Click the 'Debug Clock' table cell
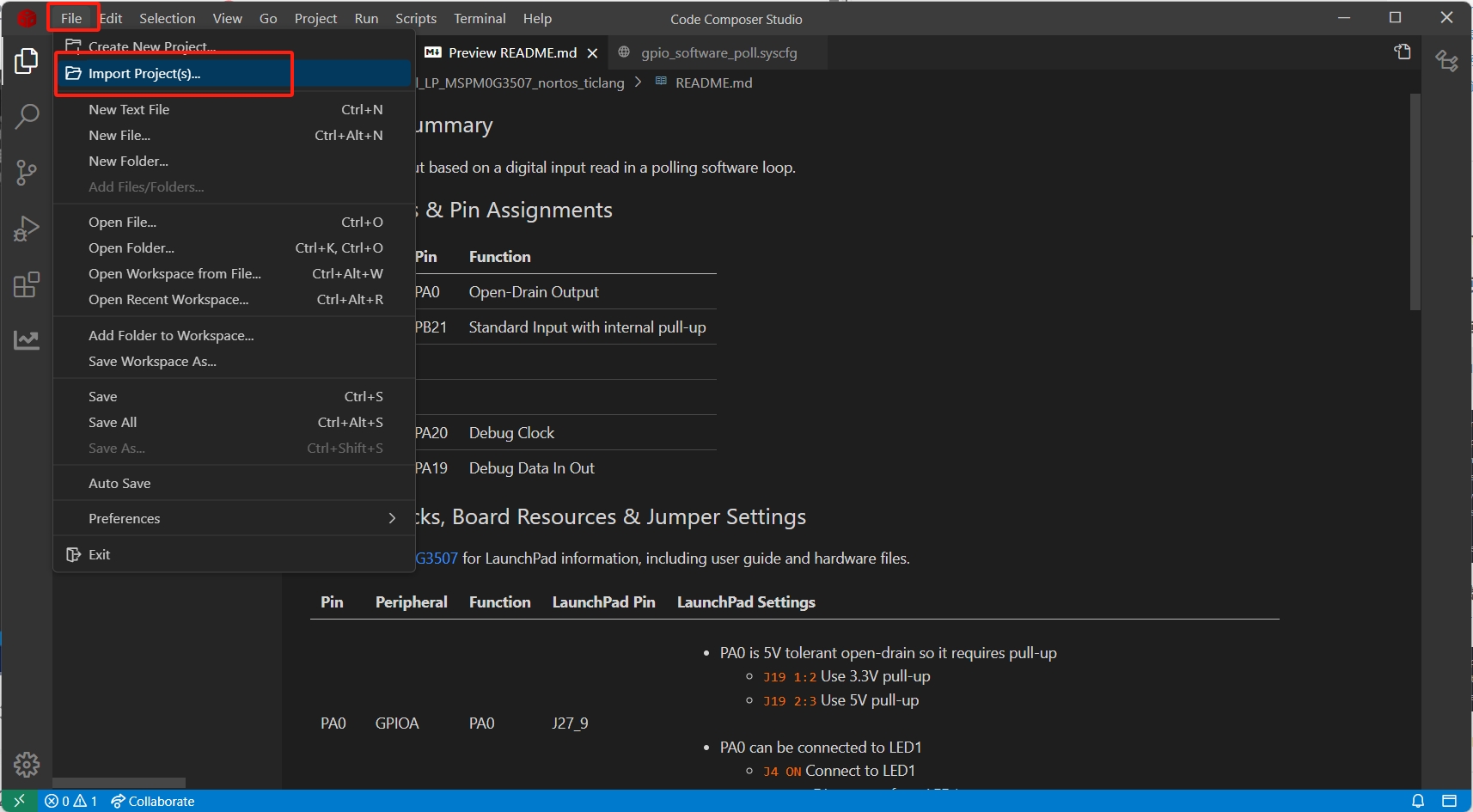 tap(511, 433)
